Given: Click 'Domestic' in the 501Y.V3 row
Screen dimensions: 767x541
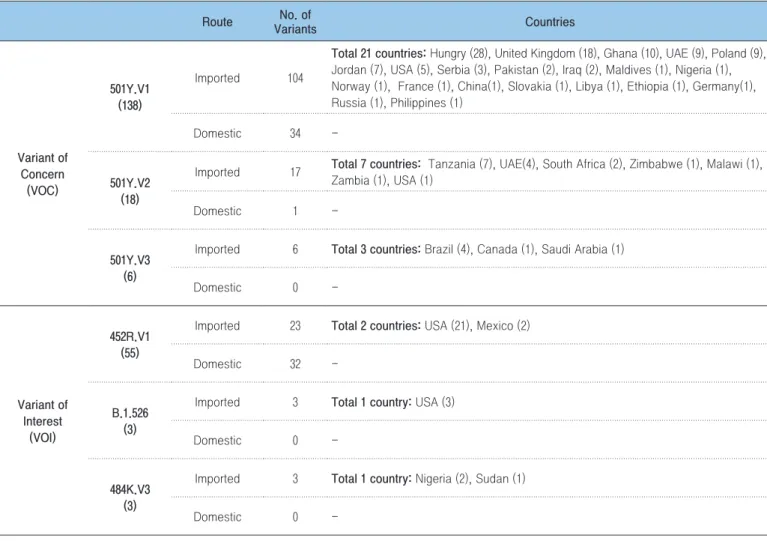Looking at the screenshot, I should [217, 288].
